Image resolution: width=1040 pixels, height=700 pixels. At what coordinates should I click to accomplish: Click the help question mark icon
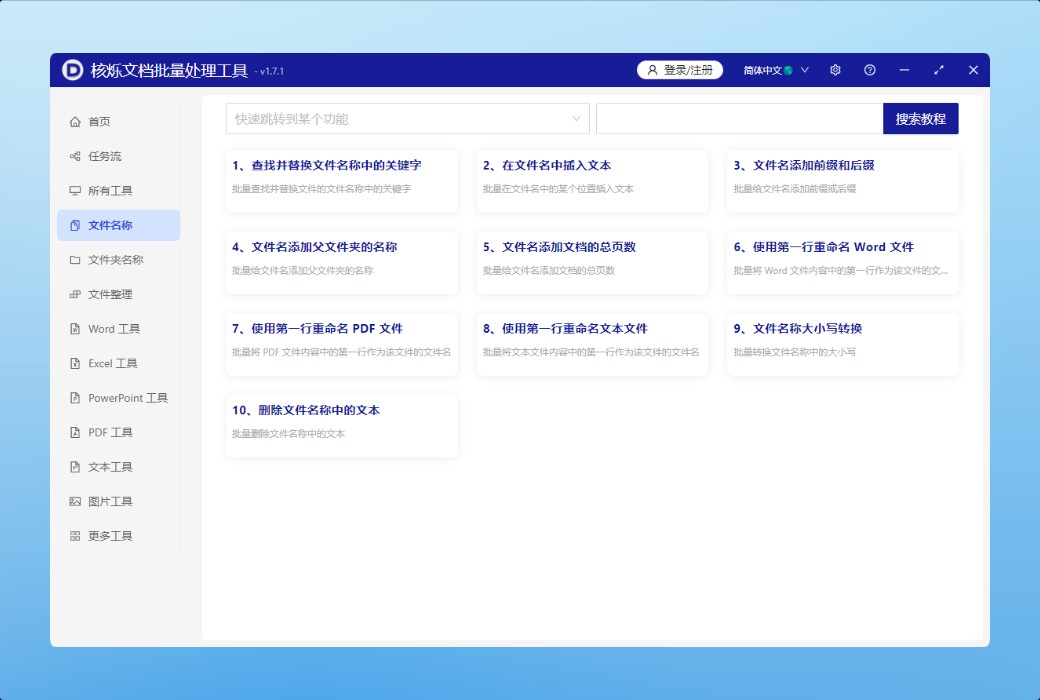coord(869,70)
